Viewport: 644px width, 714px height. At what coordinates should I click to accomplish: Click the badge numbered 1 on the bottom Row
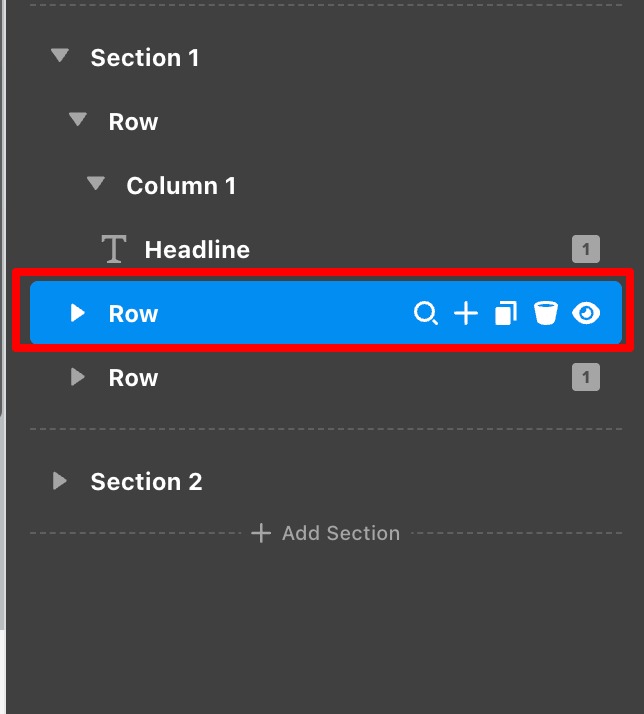tap(586, 377)
